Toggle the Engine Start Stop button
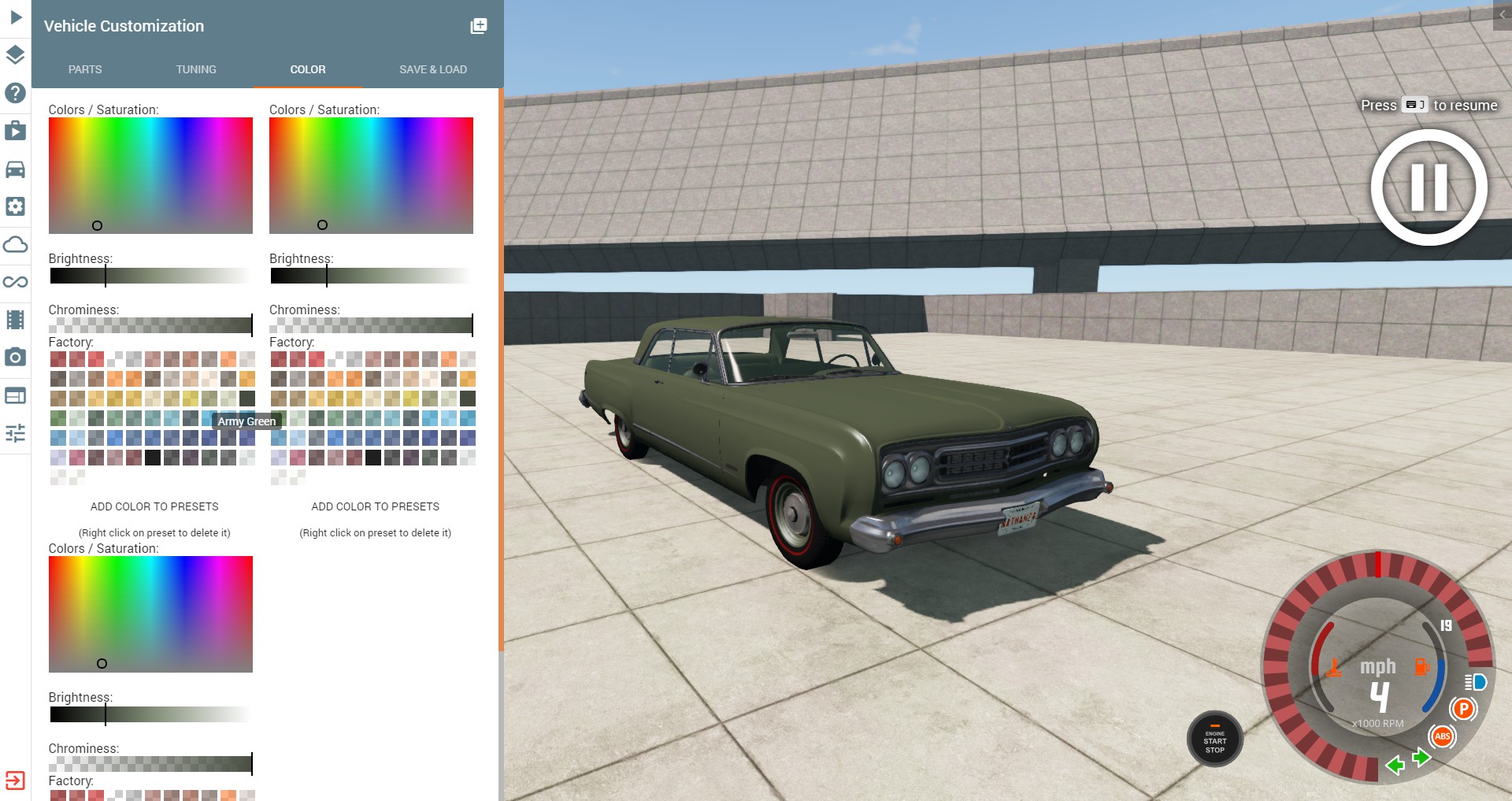 tap(1215, 739)
